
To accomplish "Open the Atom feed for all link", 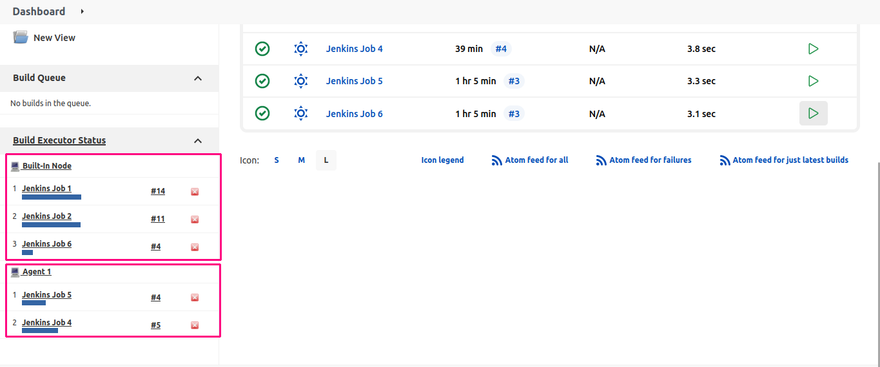I will pyautogui.click(x=537, y=160).
